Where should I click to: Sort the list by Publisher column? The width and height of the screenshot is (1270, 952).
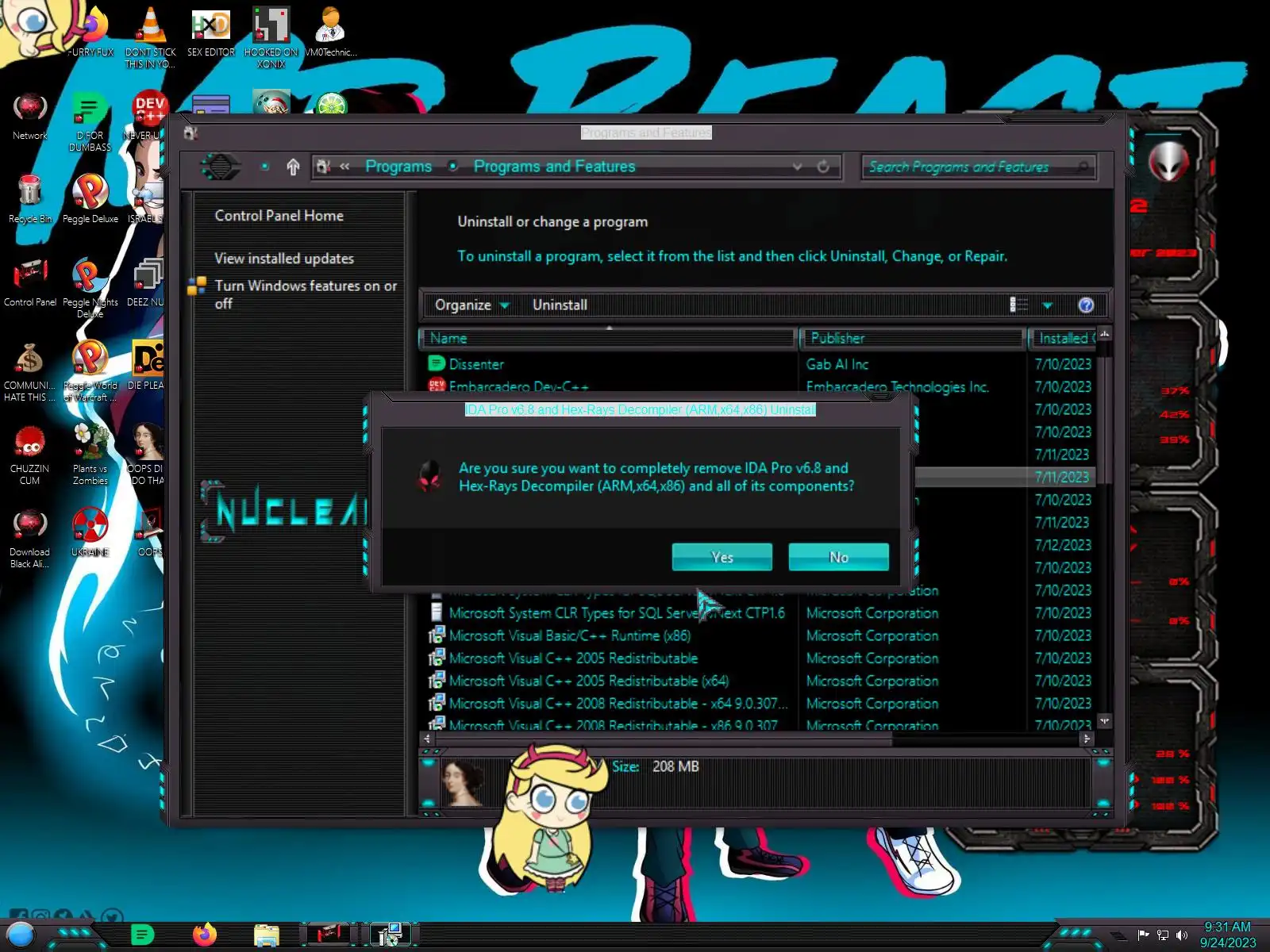tap(912, 338)
